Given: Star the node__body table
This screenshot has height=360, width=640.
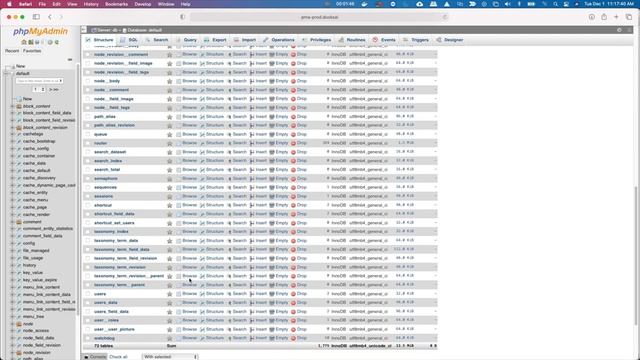Looking at the screenshot, I should 169,81.
